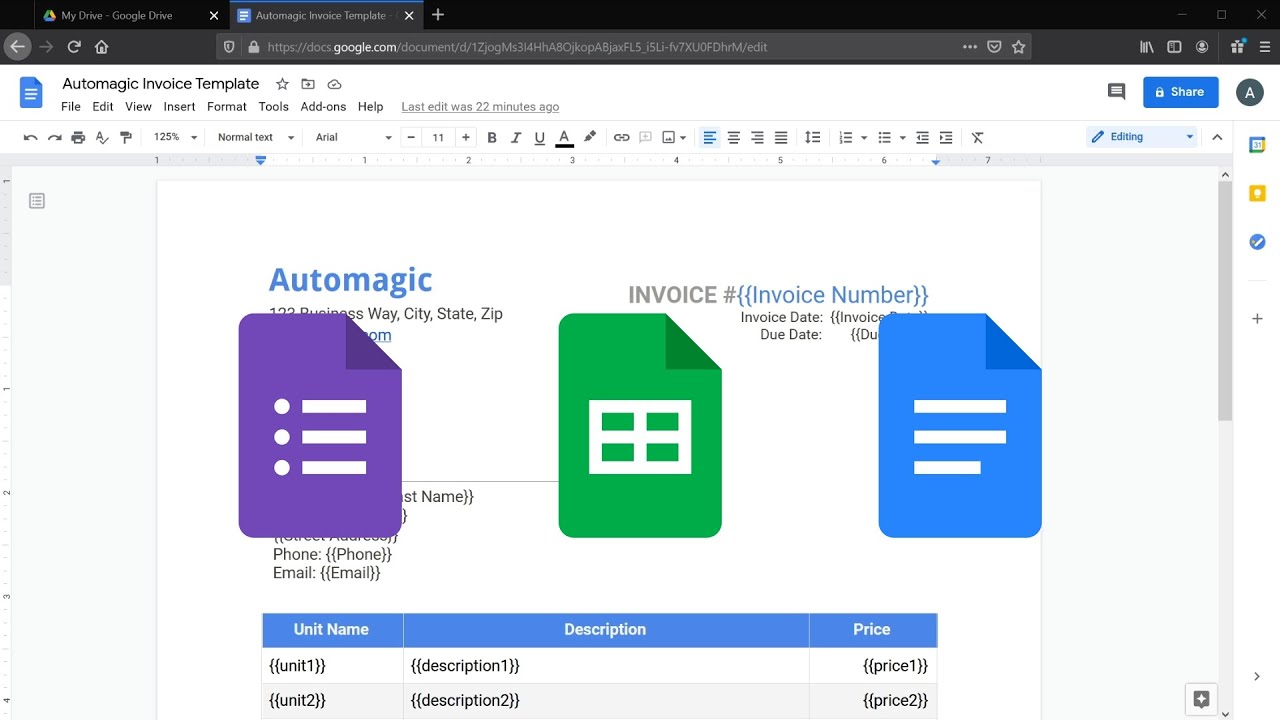The height and width of the screenshot is (720, 1280).
Task: Increase indent of the paragraph
Action: click(x=946, y=138)
